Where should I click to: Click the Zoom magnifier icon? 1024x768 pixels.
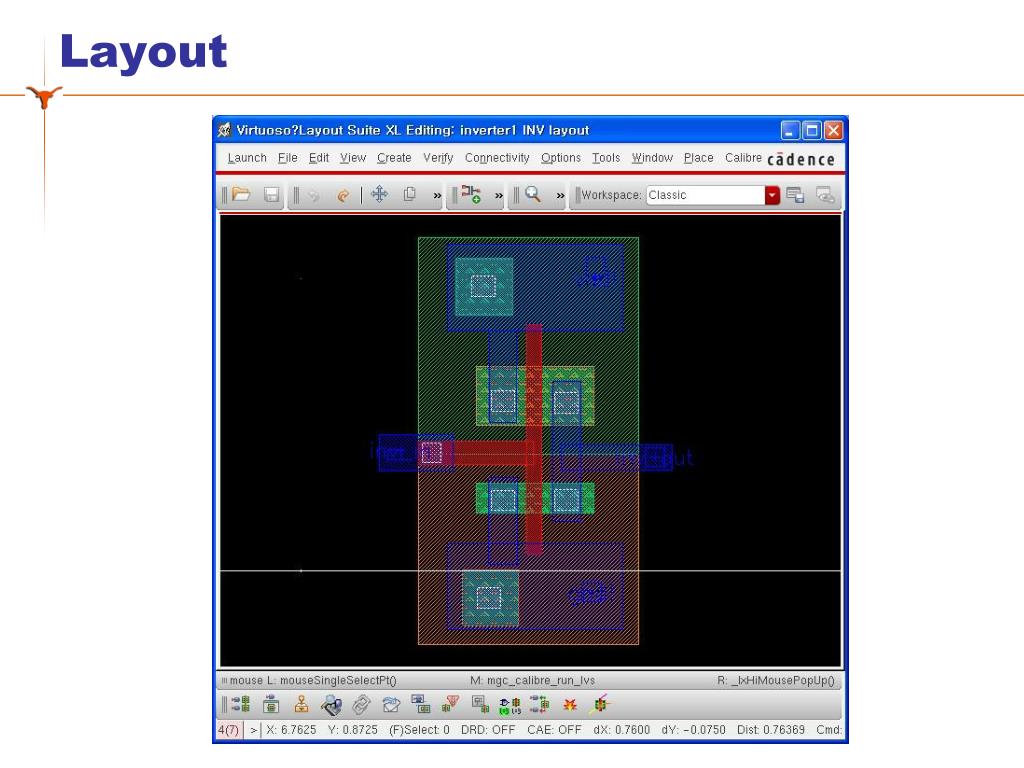point(533,194)
